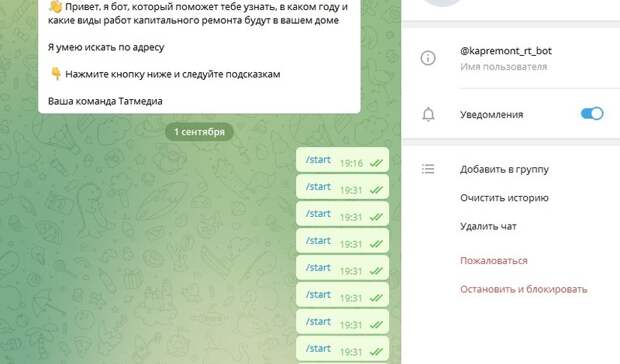Click the read checkmarks on the 19:16 message
Viewport: 620px width, 364px height.
point(376,163)
